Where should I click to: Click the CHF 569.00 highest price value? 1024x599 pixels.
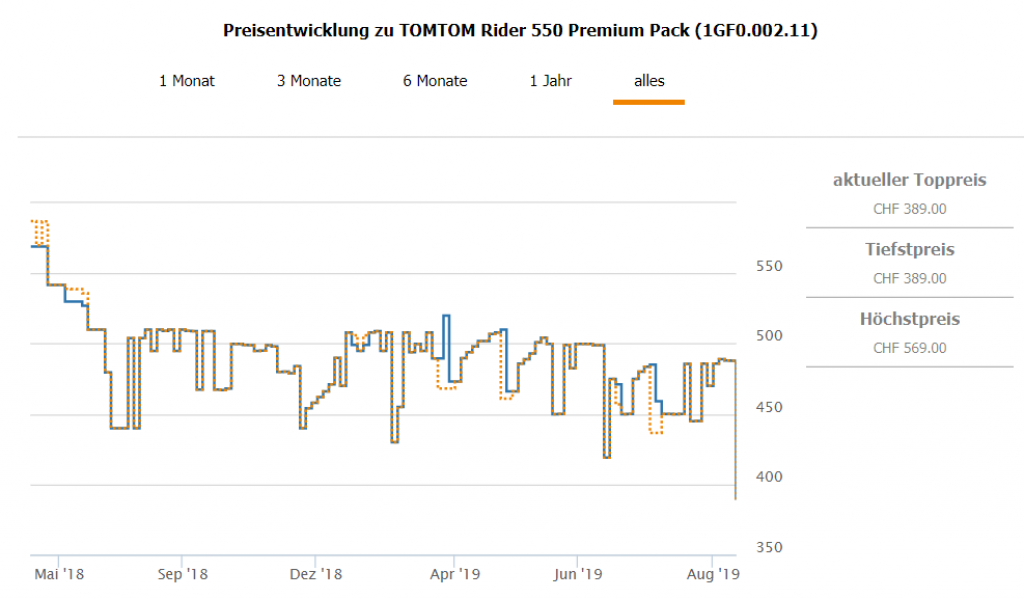point(909,348)
